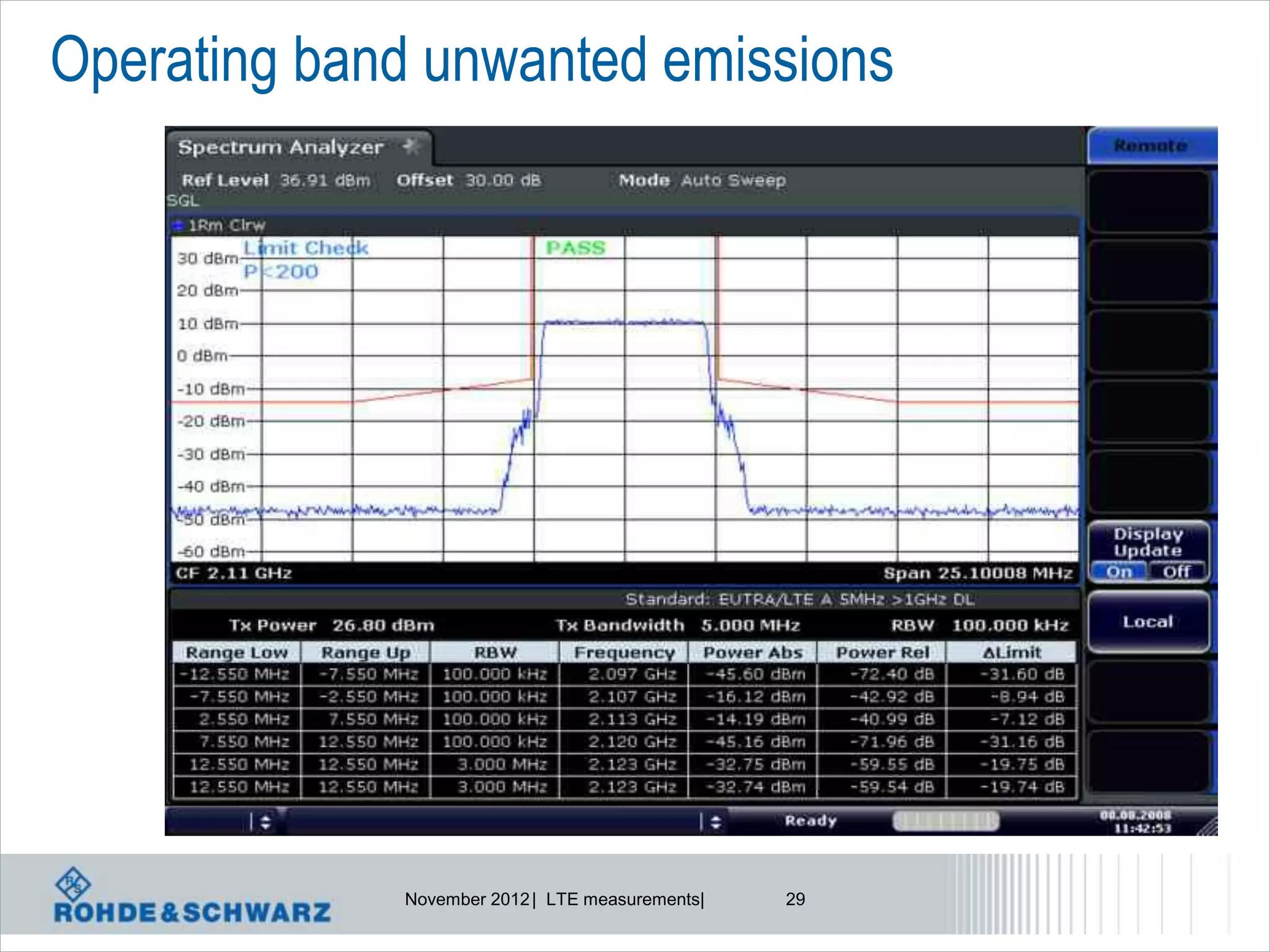The height and width of the screenshot is (952, 1270).
Task: Select the -31.16 dB limit cell
Action: click(1011, 742)
